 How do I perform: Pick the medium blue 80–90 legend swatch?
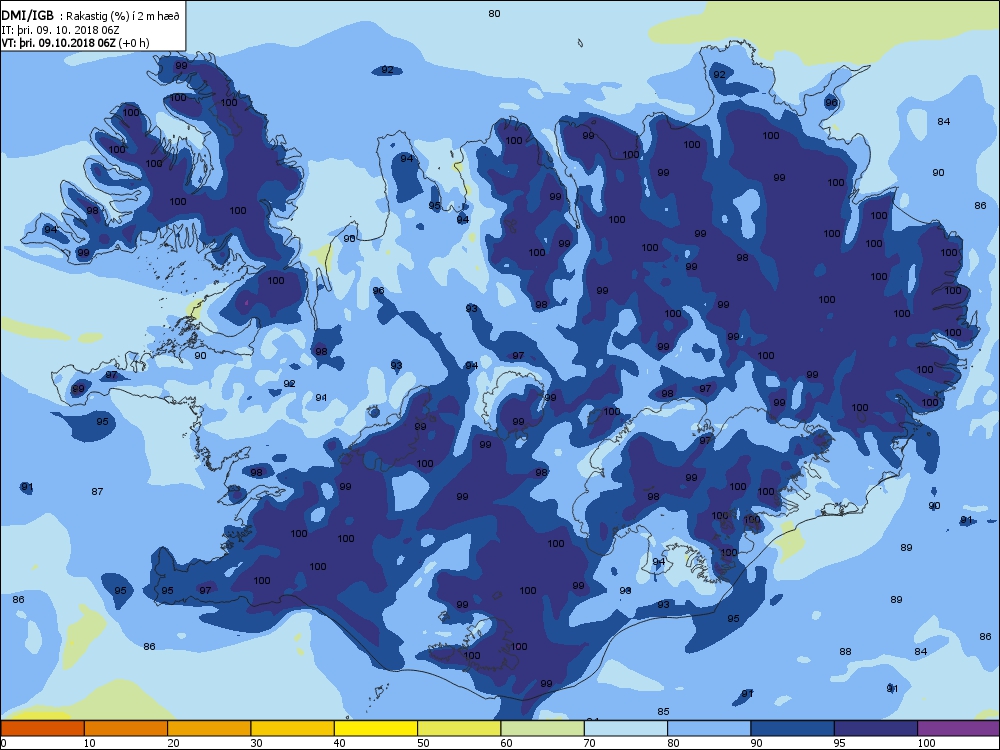pos(709,728)
